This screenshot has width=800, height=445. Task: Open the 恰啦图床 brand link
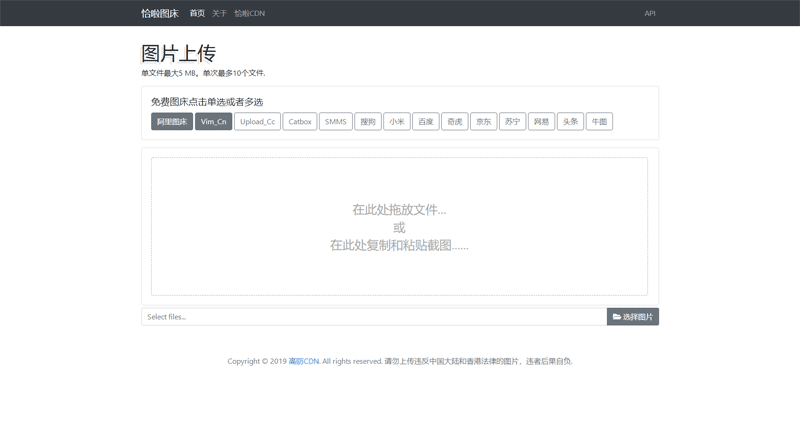pos(160,13)
